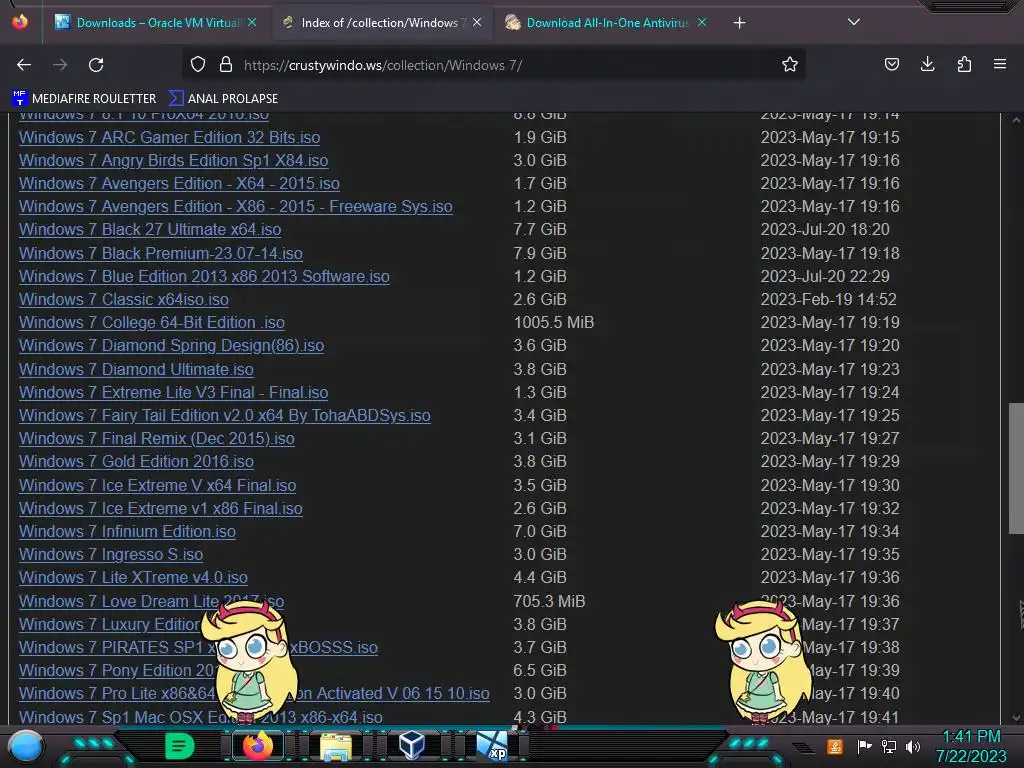1024x768 pixels.
Task: Click the orange tray application icon
Action: click(x=835, y=746)
